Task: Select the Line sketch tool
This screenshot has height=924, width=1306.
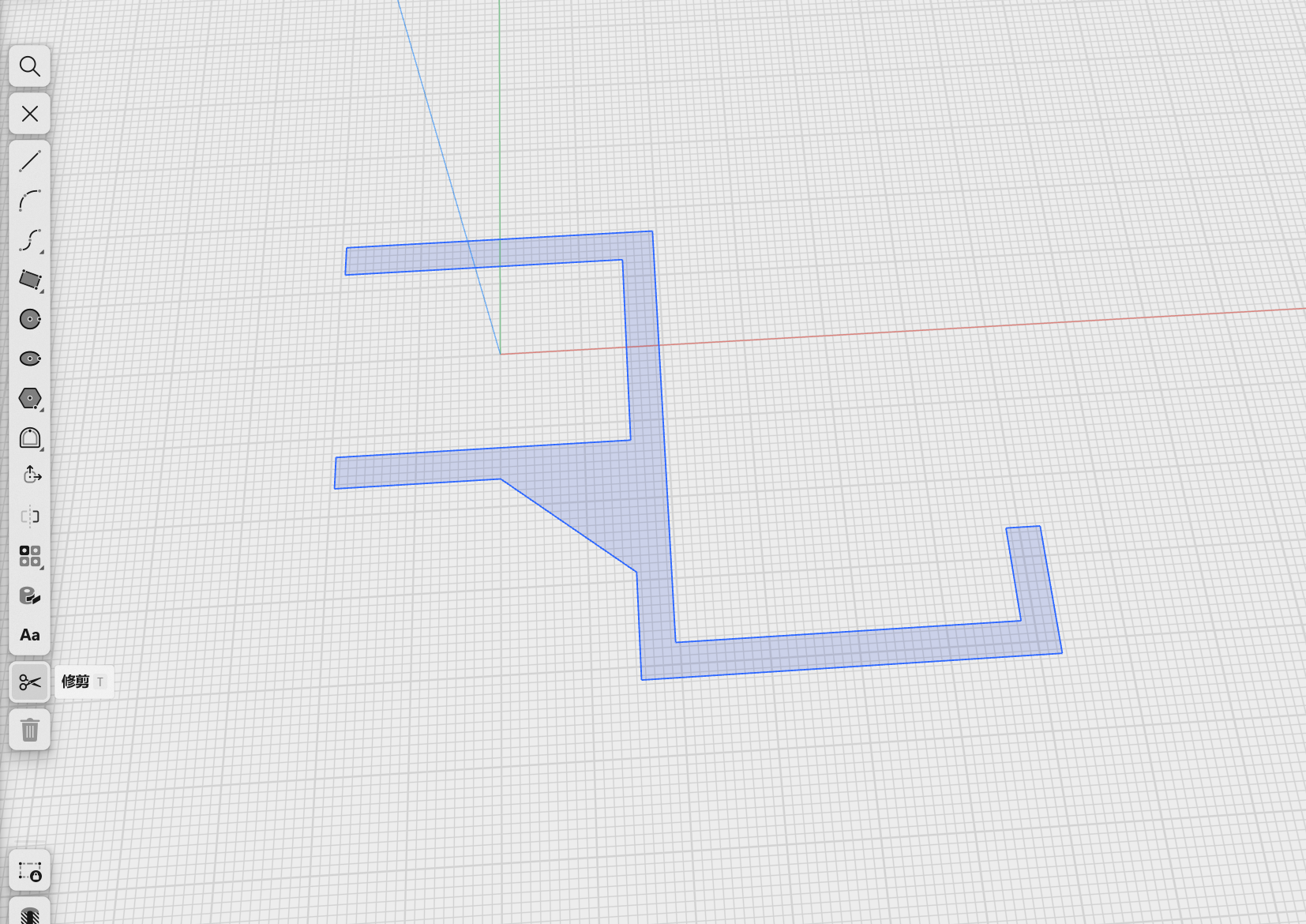Action: (30, 161)
